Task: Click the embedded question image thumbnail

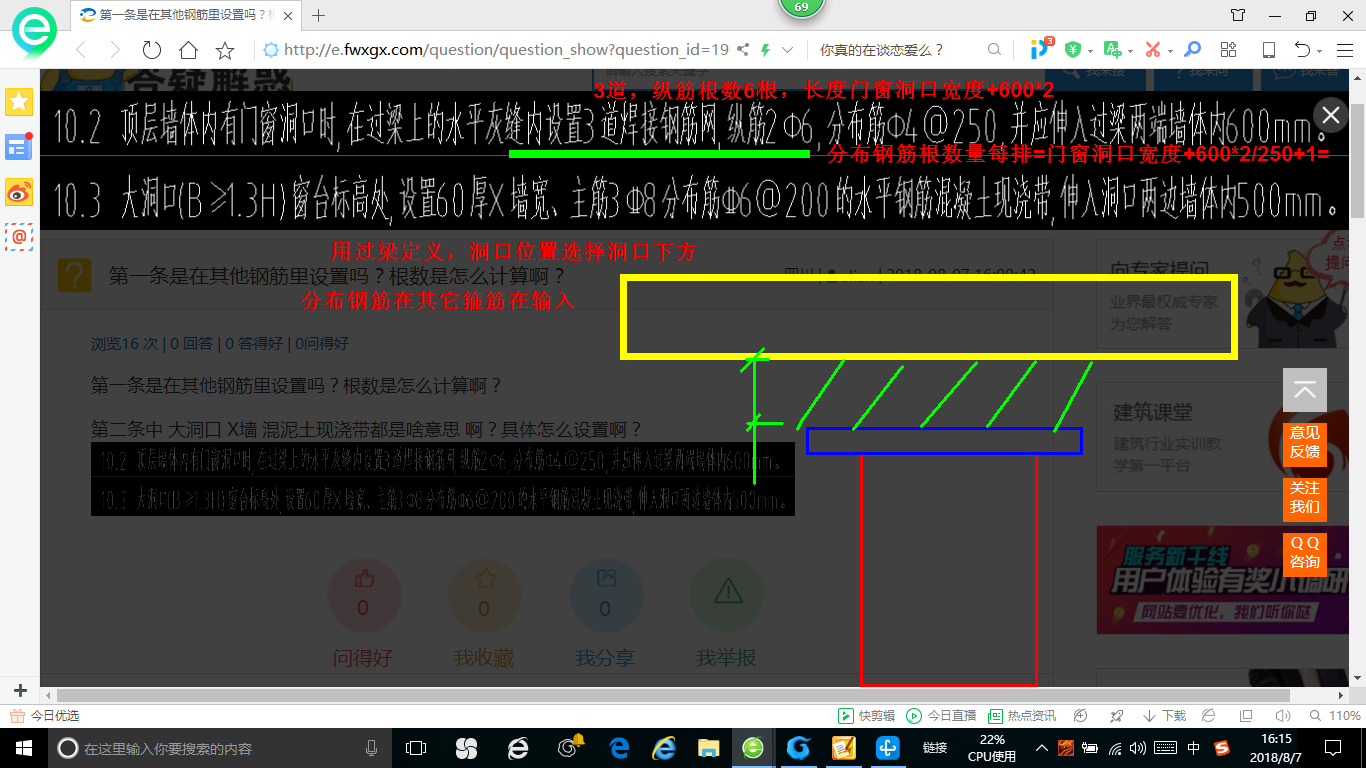Action: click(443, 480)
